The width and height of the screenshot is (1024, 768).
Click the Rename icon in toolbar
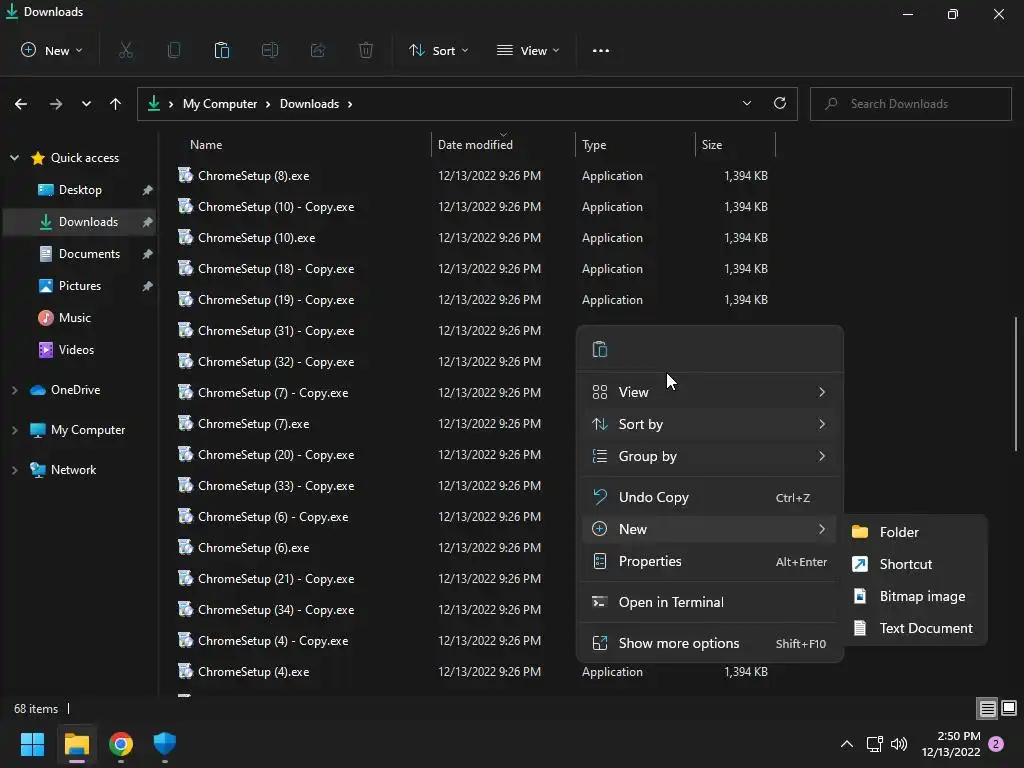pyautogui.click(x=270, y=50)
